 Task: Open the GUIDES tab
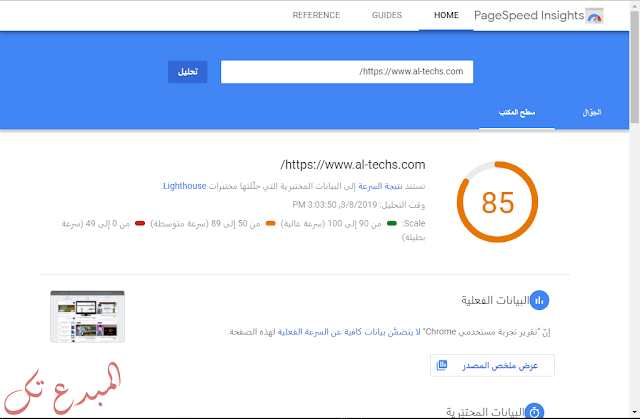tap(386, 16)
